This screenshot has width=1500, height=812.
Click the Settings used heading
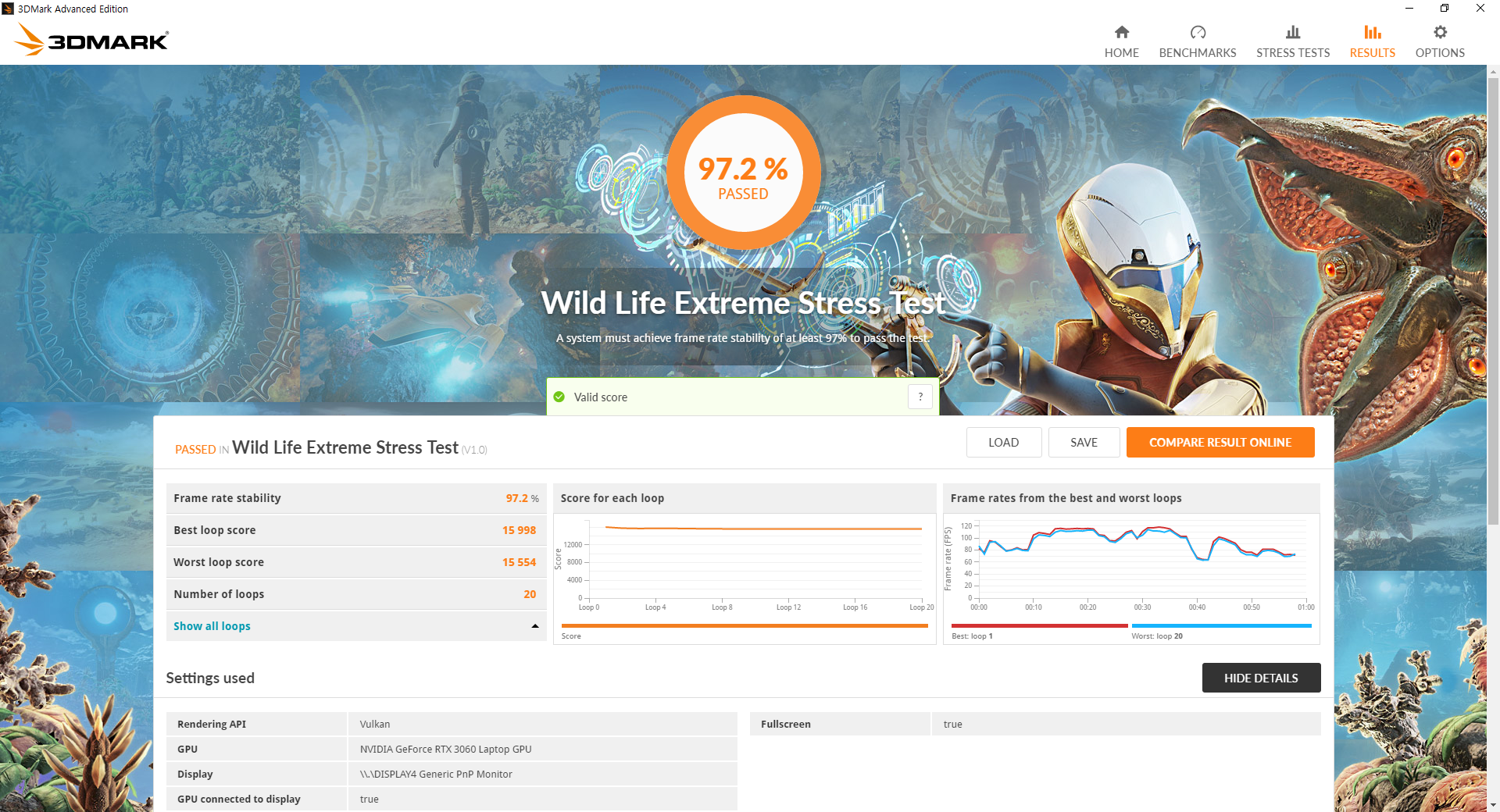point(210,678)
